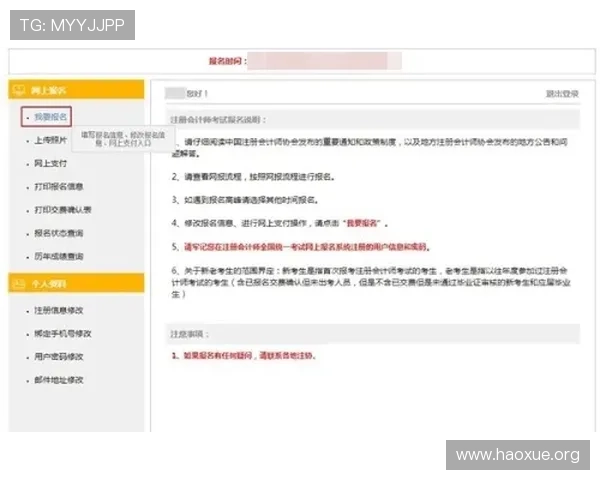Go to 网上支付 in sidebar
The width and height of the screenshot is (600, 480).
[50, 163]
